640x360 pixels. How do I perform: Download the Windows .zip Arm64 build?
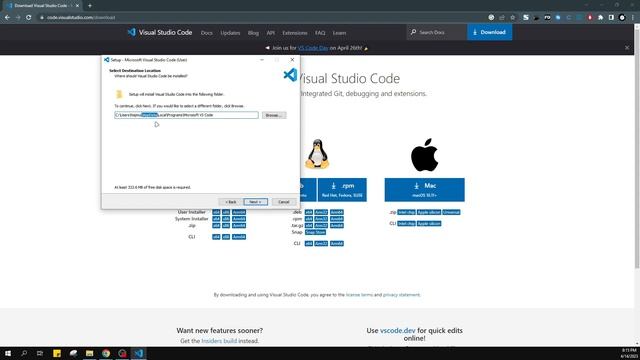pyautogui.click(x=239, y=225)
